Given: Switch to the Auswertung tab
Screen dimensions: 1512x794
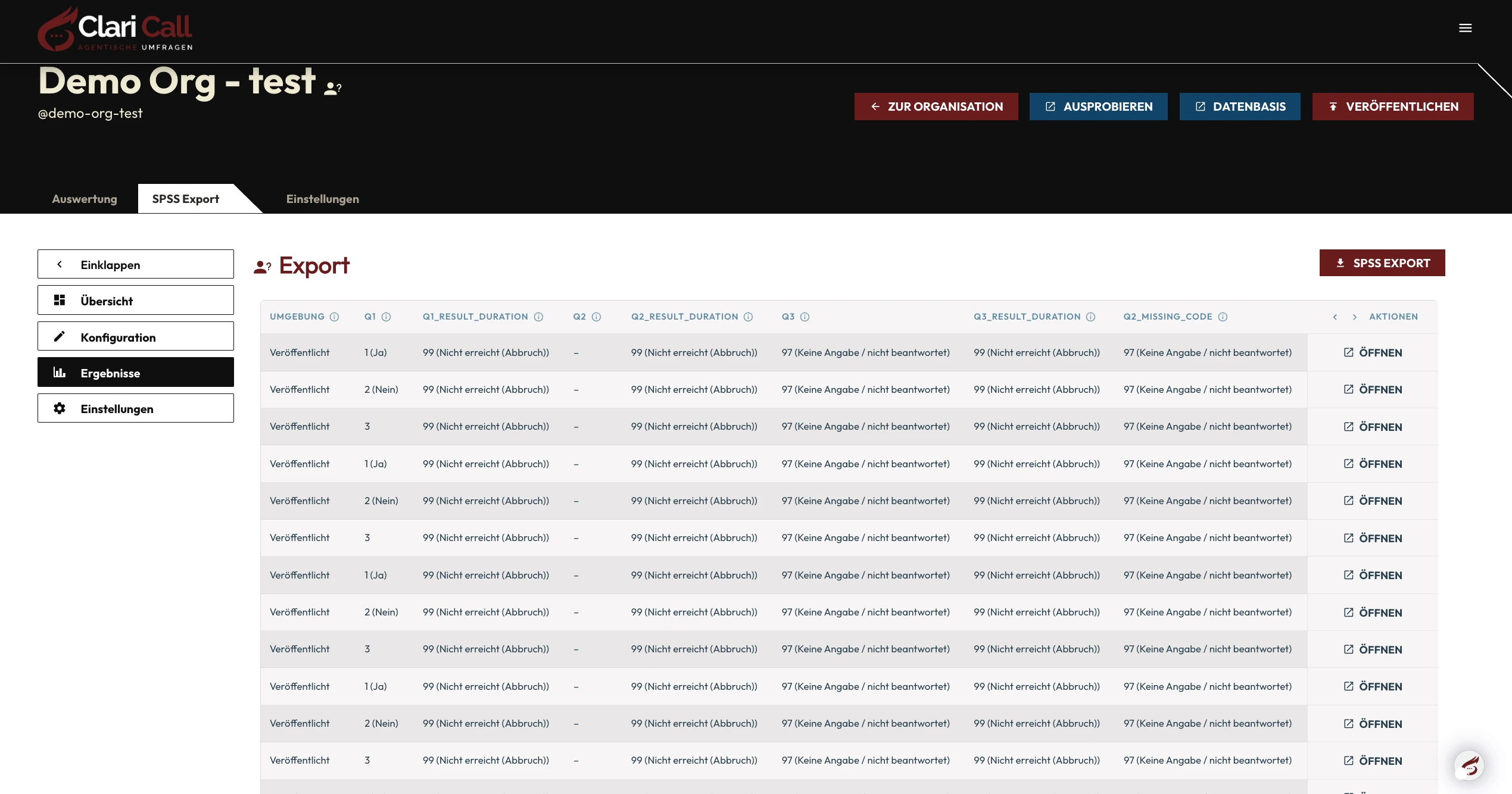Looking at the screenshot, I should coord(85,199).
